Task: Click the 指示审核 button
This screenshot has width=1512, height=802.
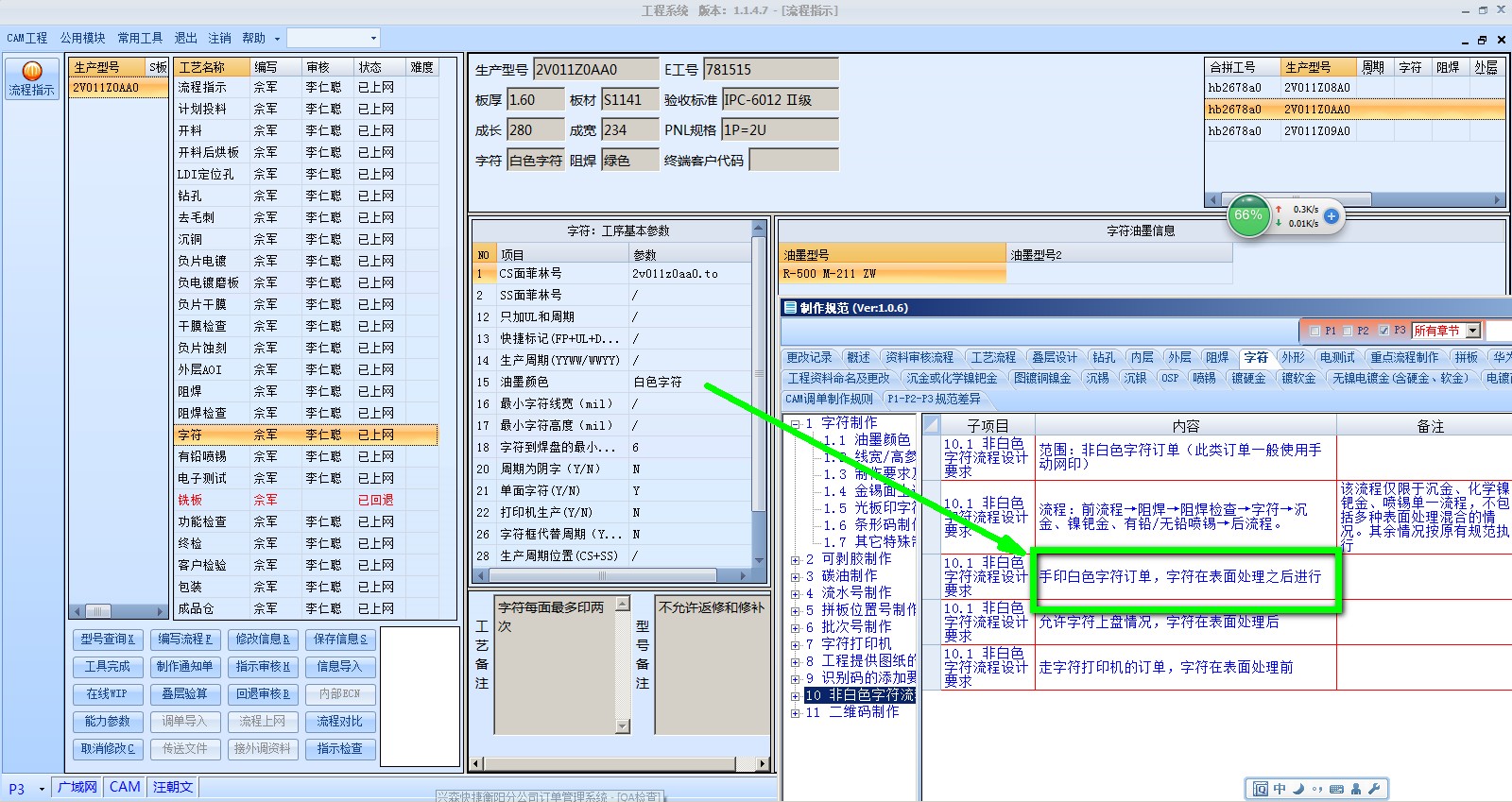Action: (x=263, y=667)
